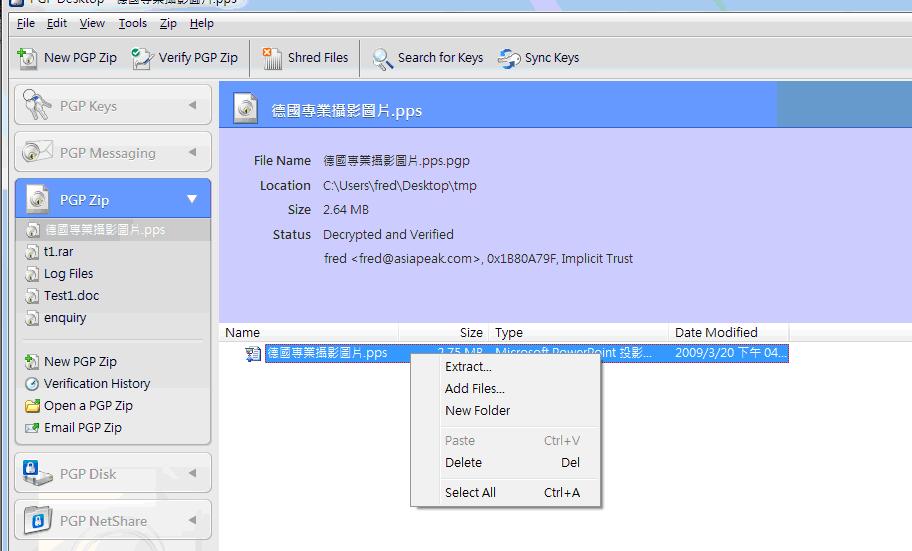Expand the PGP Keys panel
Image resolution: width=912 pixels, height=551 pixels.
[192, 106]
